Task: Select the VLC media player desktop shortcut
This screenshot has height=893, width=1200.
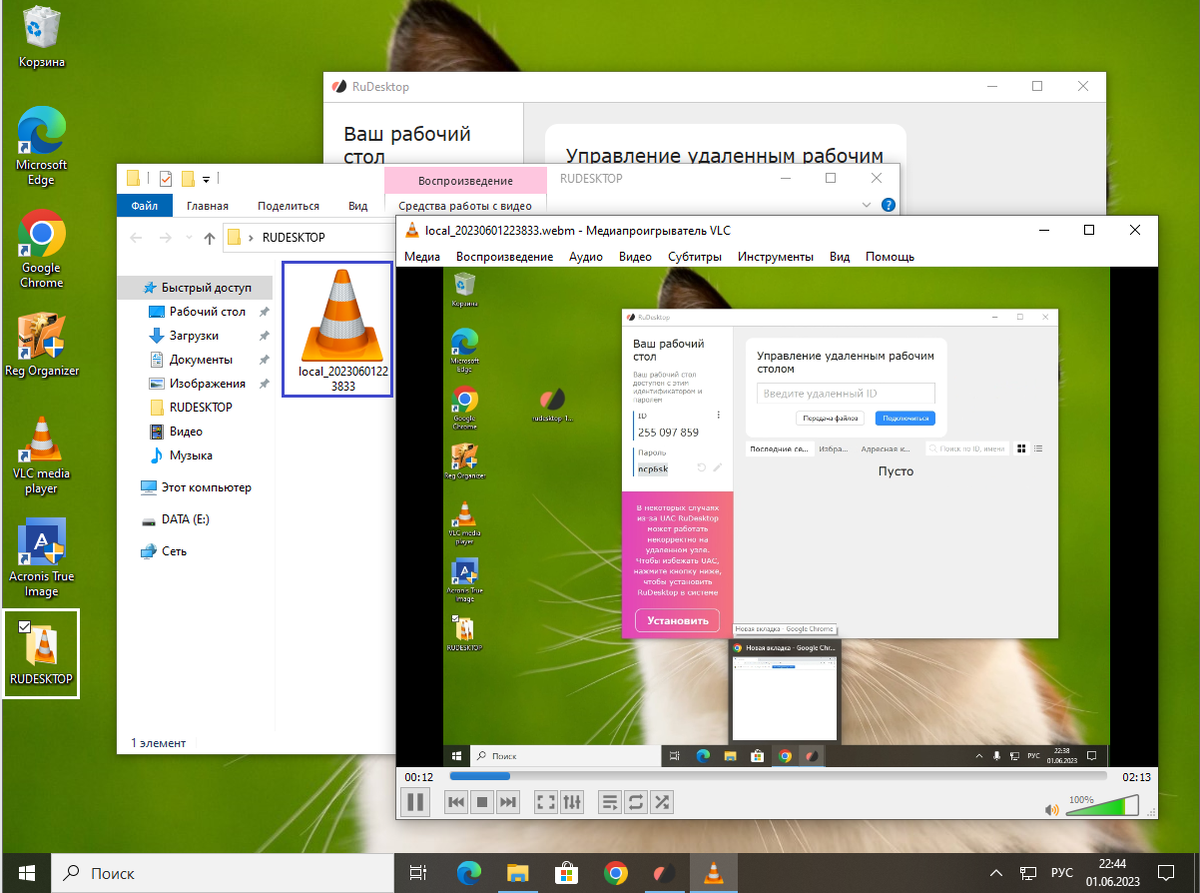Action: pyautogui.click(x=42, y=455)
